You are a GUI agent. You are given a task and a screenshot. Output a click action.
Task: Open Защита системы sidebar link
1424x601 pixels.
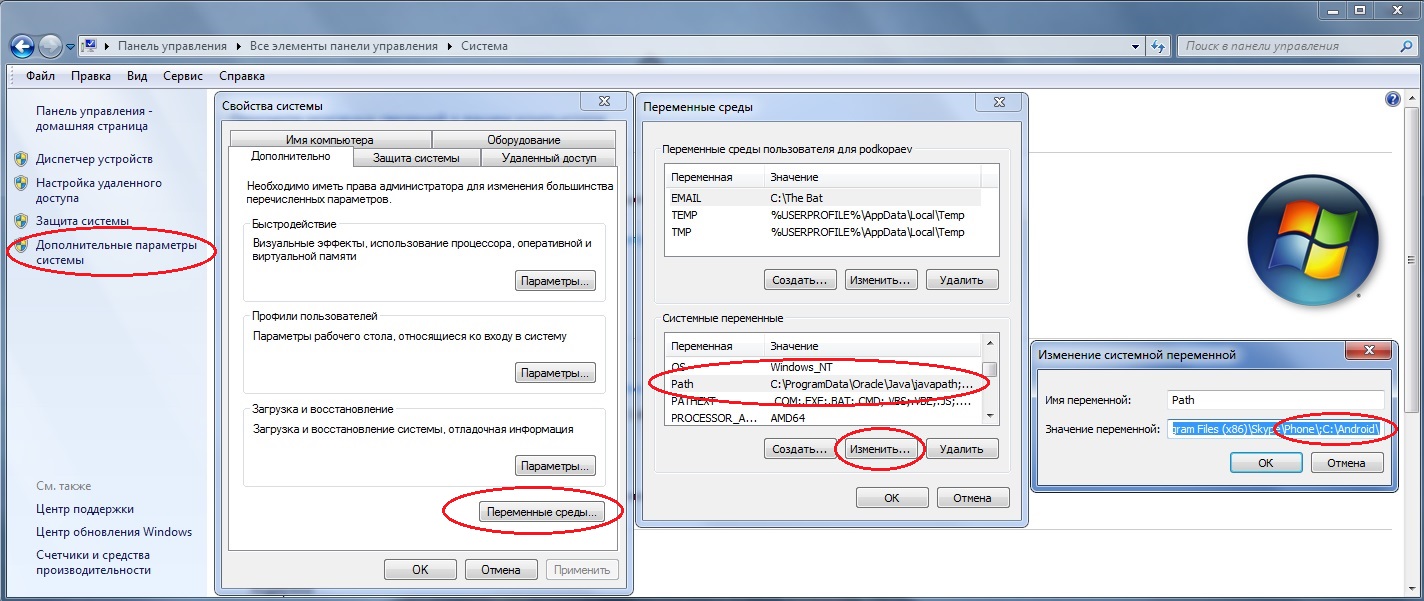[82, 221]
